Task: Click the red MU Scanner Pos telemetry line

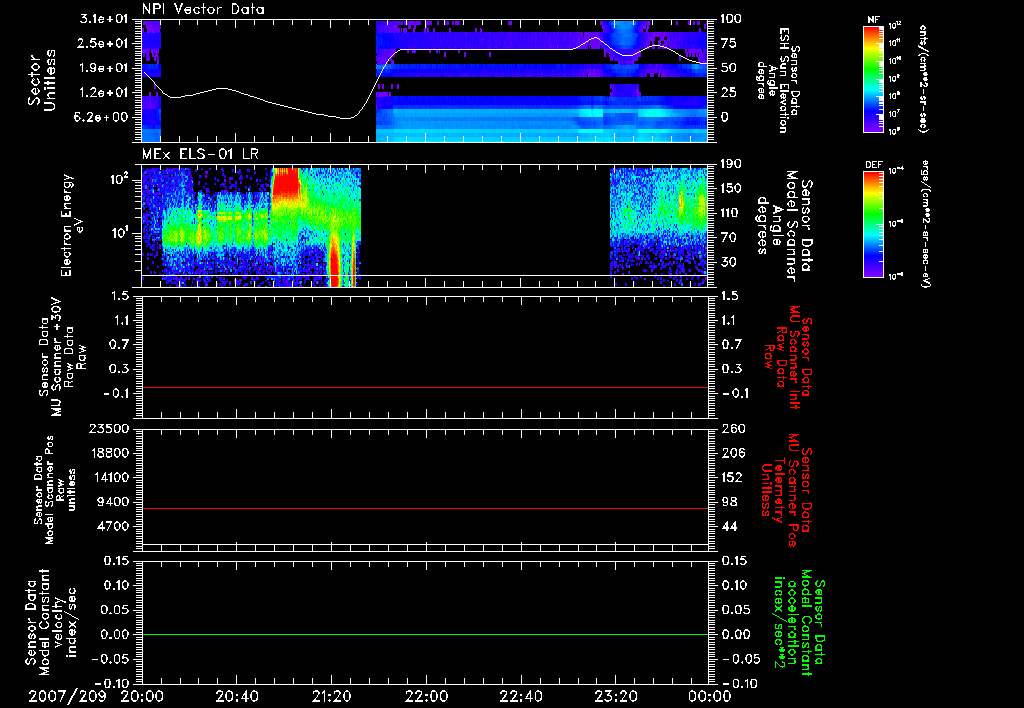Action: click(x=425, y=509)
